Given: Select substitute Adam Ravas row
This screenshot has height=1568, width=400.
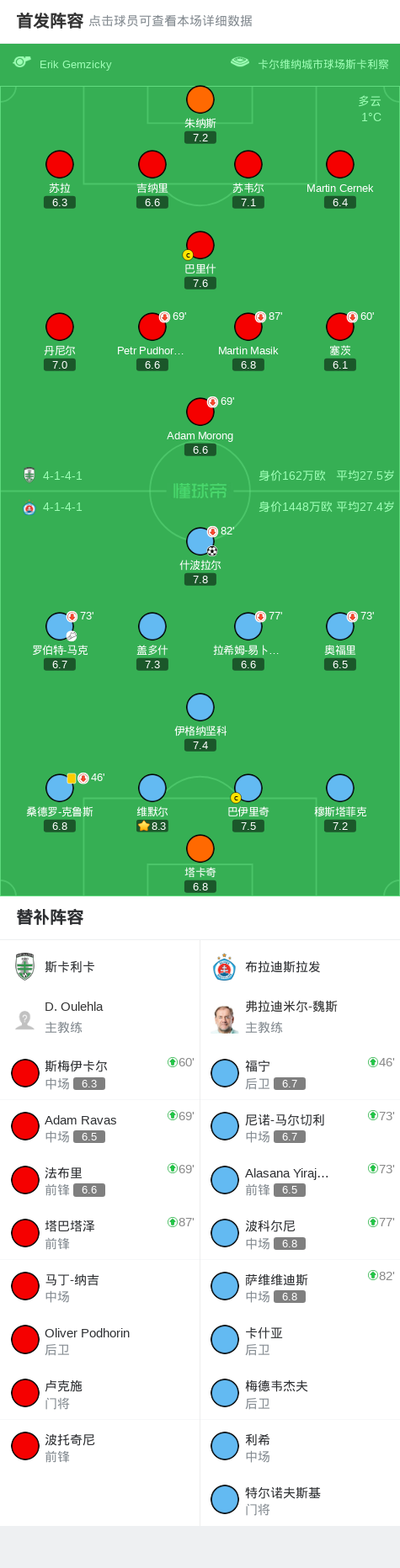Looking at the screenshot, I should point(100,1126).
